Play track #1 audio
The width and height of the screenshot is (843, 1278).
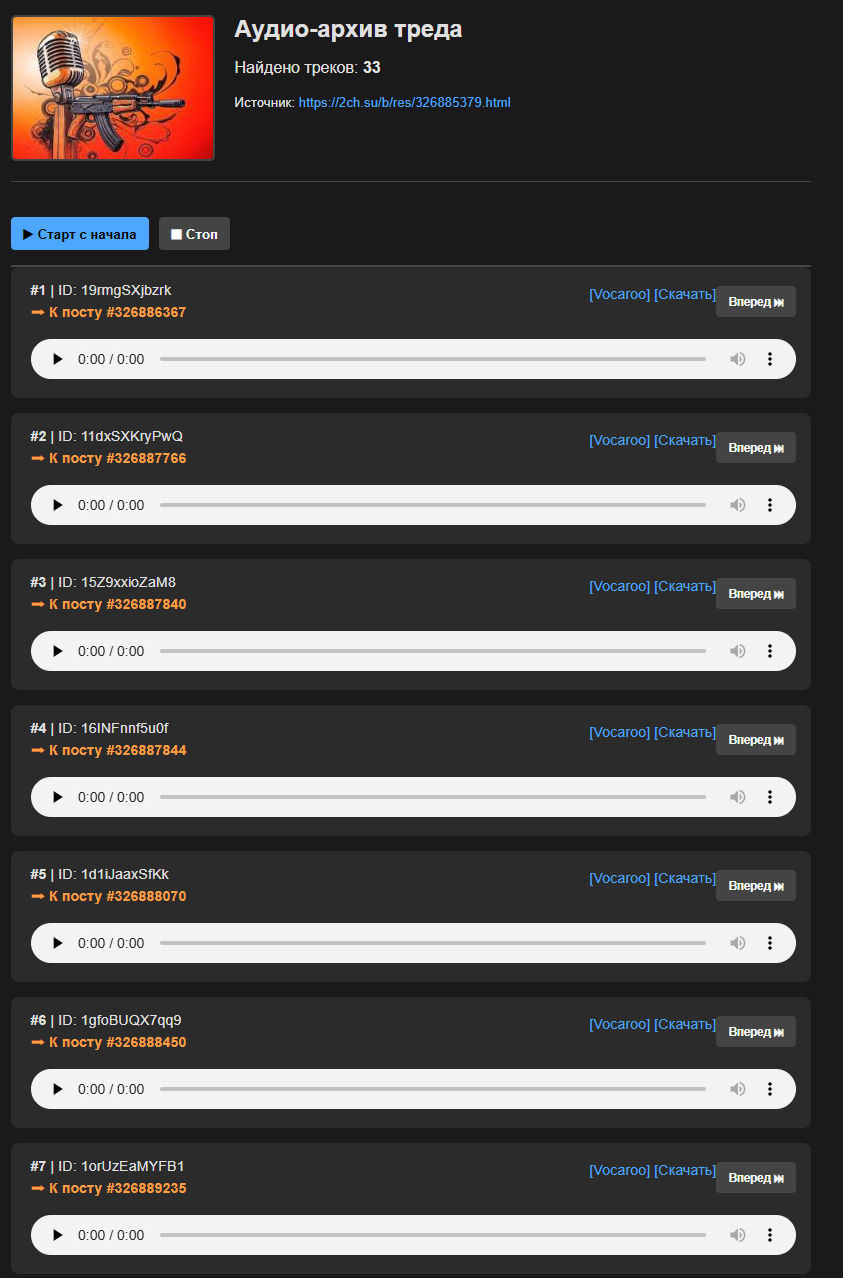tap(58, 359)
